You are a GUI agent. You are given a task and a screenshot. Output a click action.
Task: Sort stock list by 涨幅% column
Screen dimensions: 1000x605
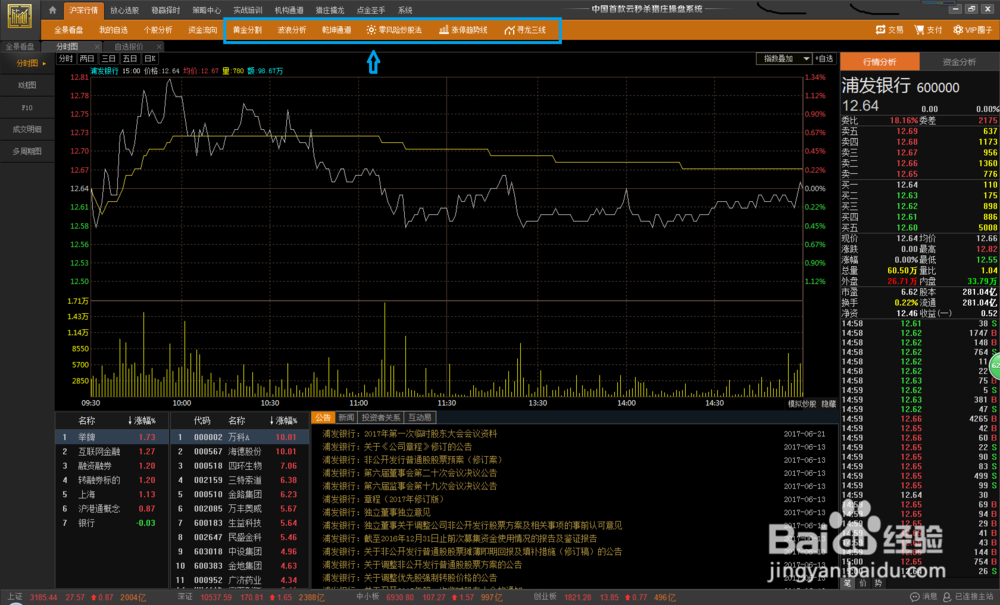283,421
